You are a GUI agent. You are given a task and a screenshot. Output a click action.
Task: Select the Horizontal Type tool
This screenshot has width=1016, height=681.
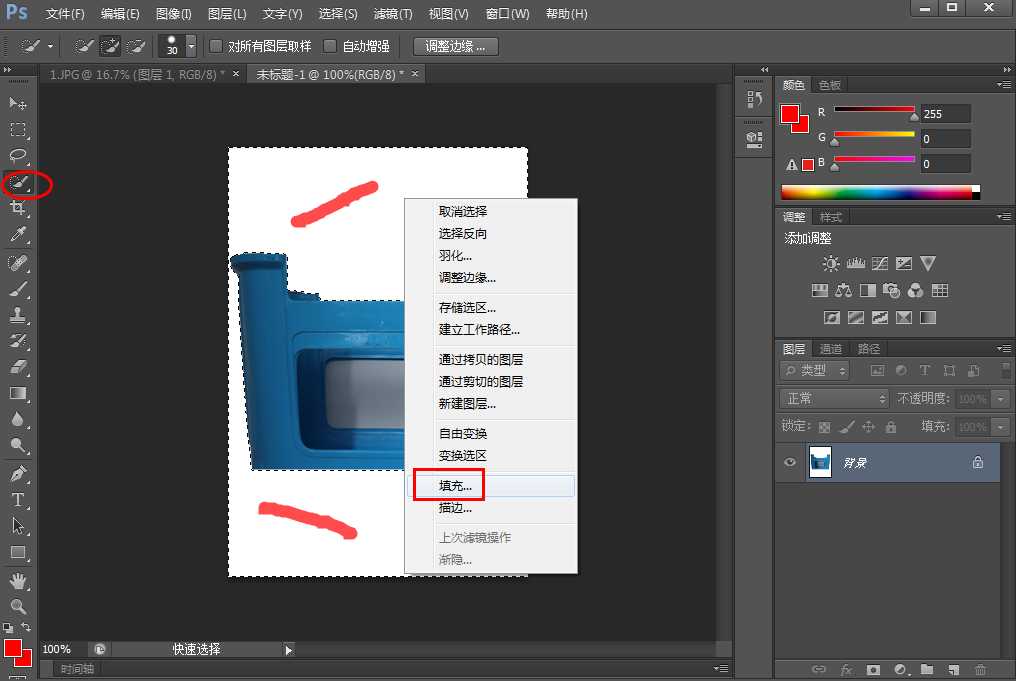tap(17, 500)
